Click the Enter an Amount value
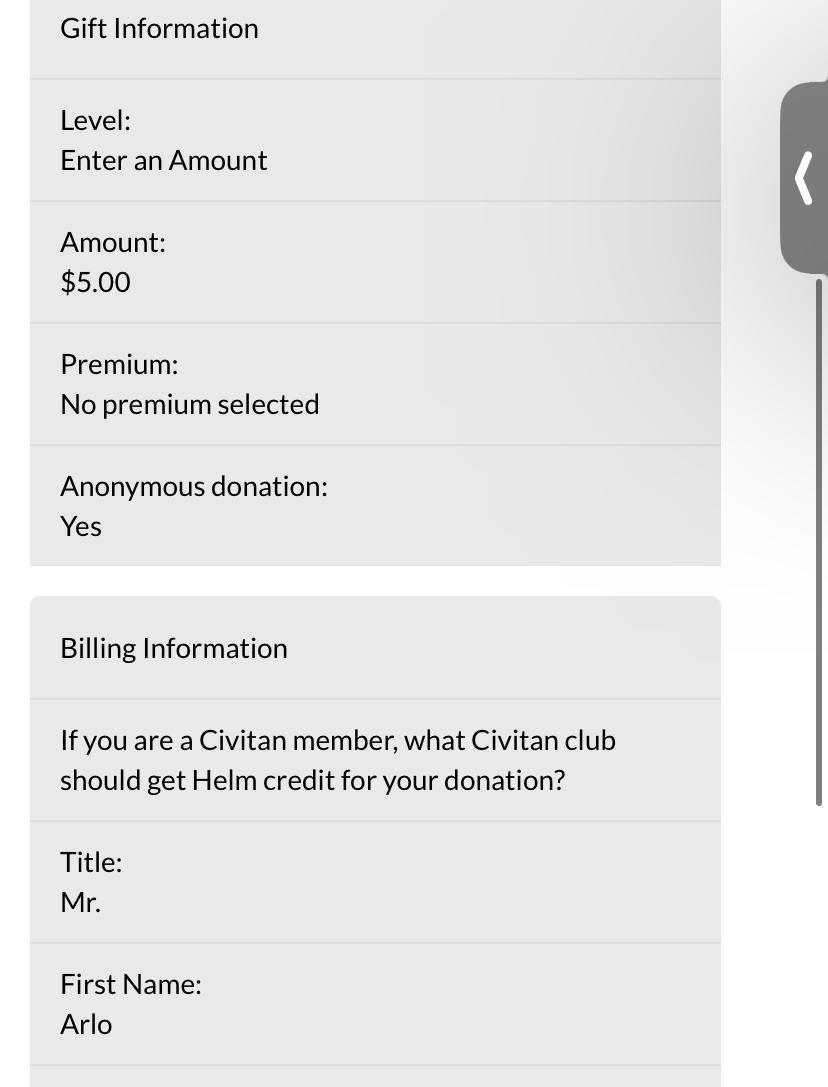828x1087 pixels. coord(163,160)
